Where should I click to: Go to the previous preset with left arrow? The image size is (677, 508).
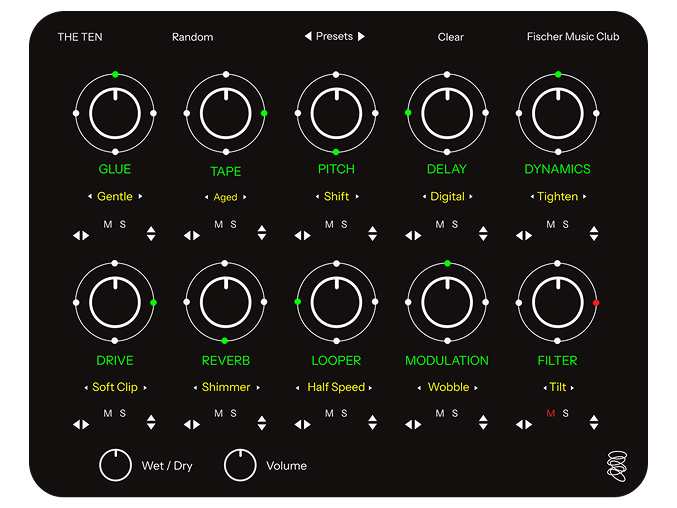point(308,36)
